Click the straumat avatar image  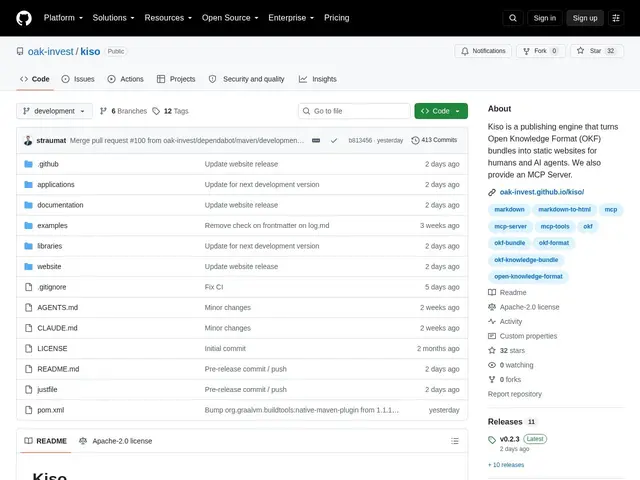point(28,140)
